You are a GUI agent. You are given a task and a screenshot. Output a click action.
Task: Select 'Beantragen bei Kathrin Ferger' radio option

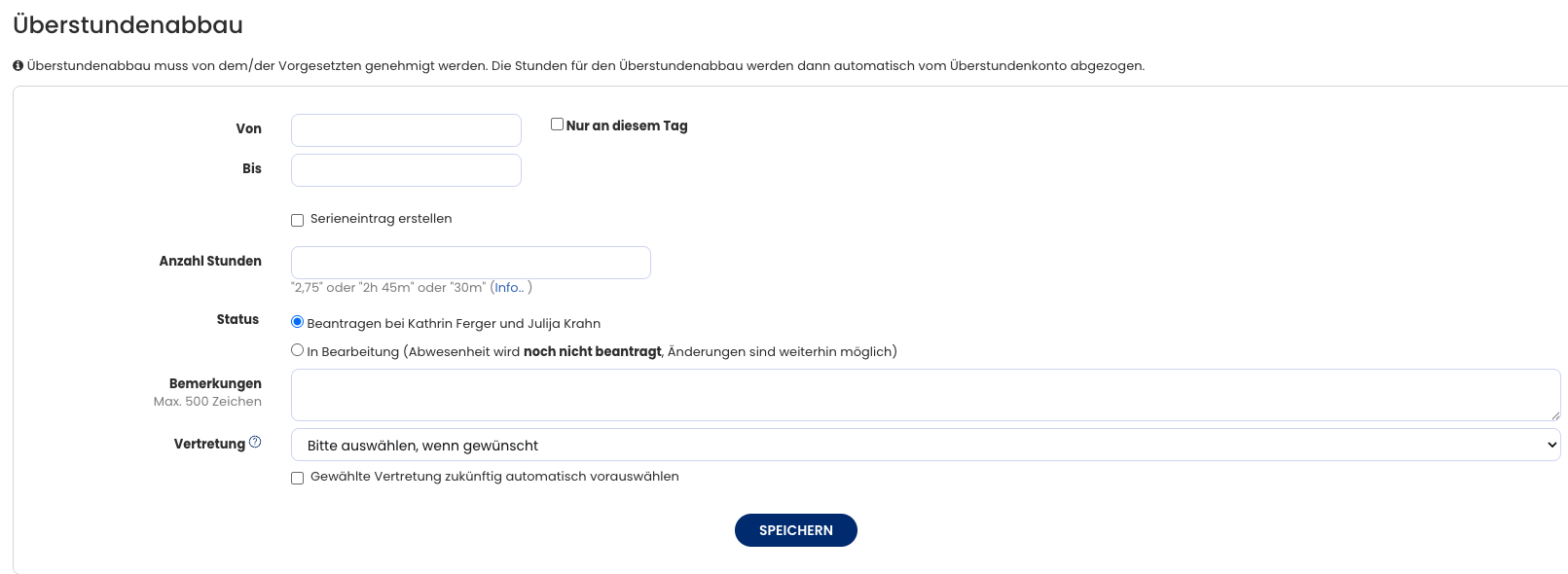[x=298, y=322]
